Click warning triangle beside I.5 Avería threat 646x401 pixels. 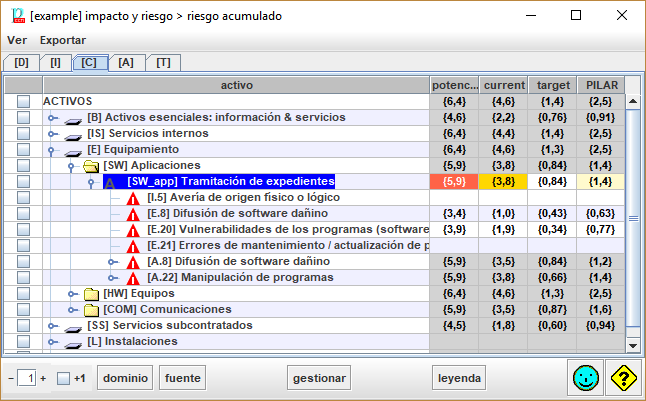click(x=133, y=198)
